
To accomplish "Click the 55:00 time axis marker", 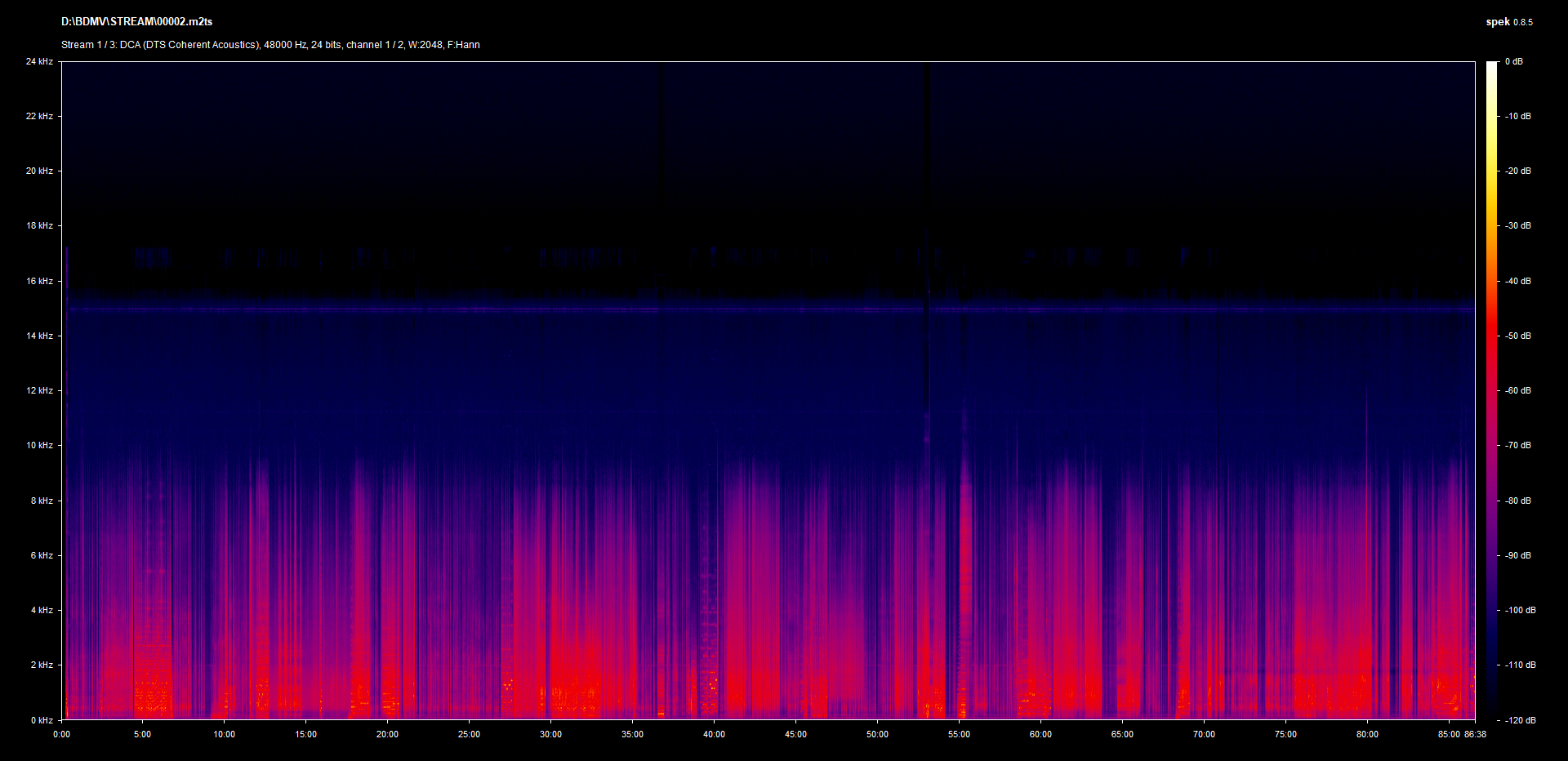I will point(959,734).
